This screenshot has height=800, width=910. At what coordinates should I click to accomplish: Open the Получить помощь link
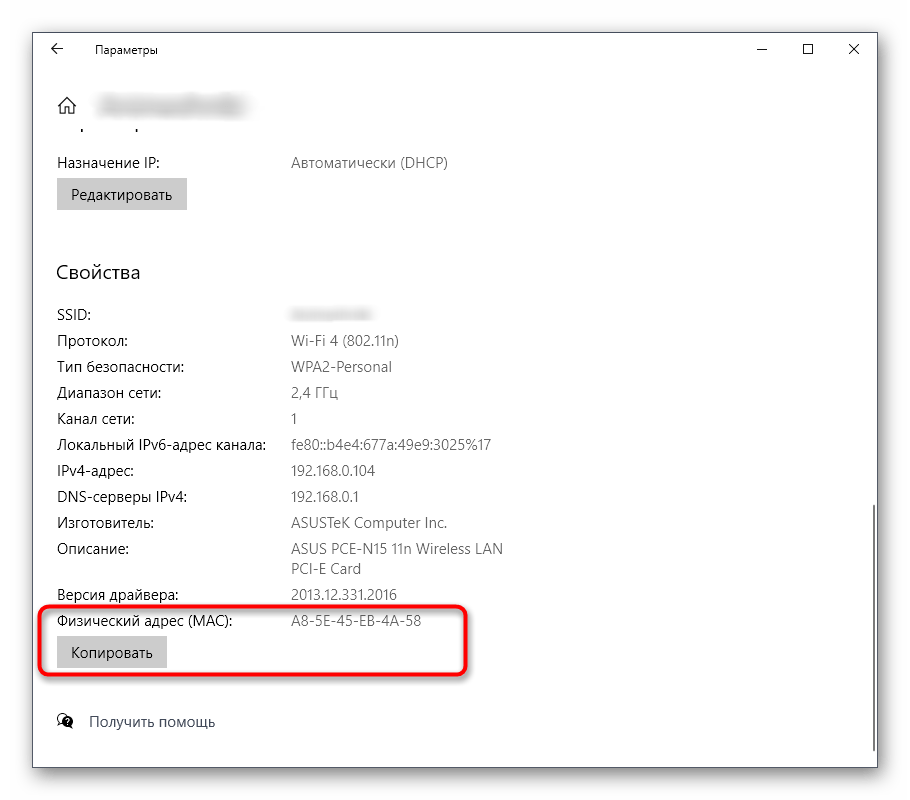152,721
